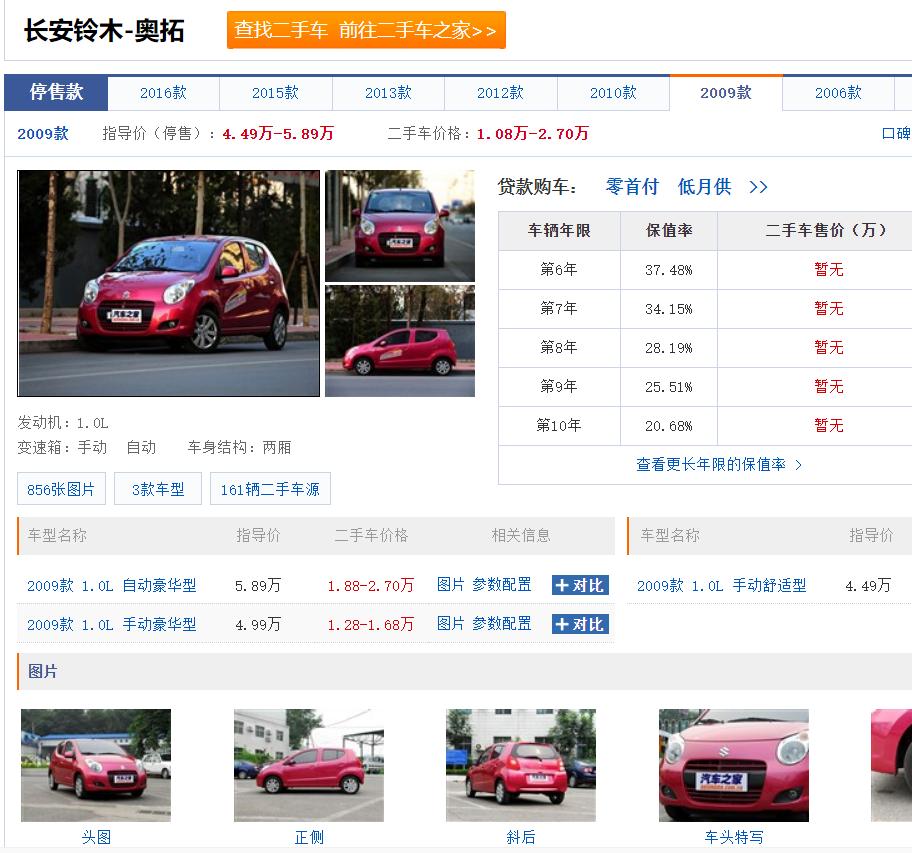
Task: Add 手动豪华型 to comparison with 对比 button
Action: pos(580,624)
